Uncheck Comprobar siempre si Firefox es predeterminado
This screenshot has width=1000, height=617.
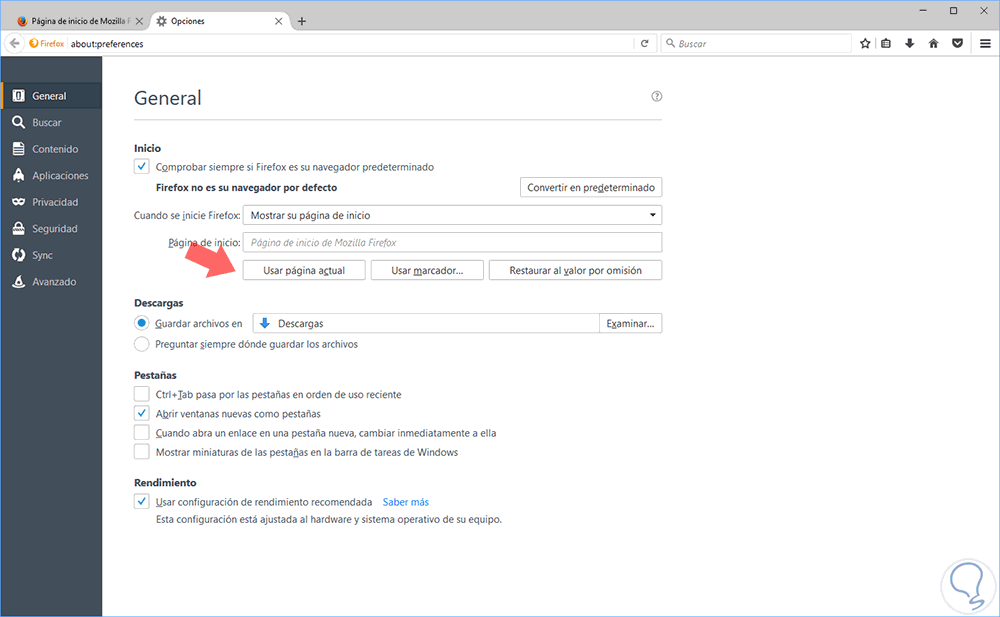pos(142,167)
